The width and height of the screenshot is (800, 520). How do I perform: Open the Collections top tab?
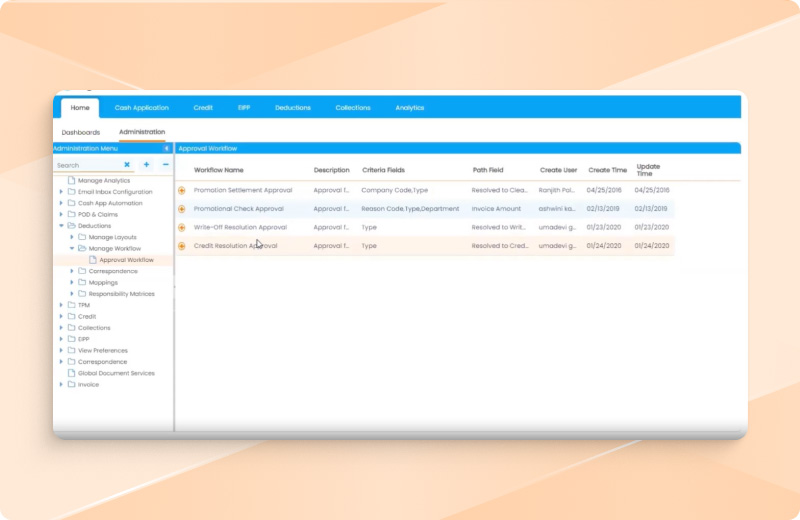coord(353,108)
